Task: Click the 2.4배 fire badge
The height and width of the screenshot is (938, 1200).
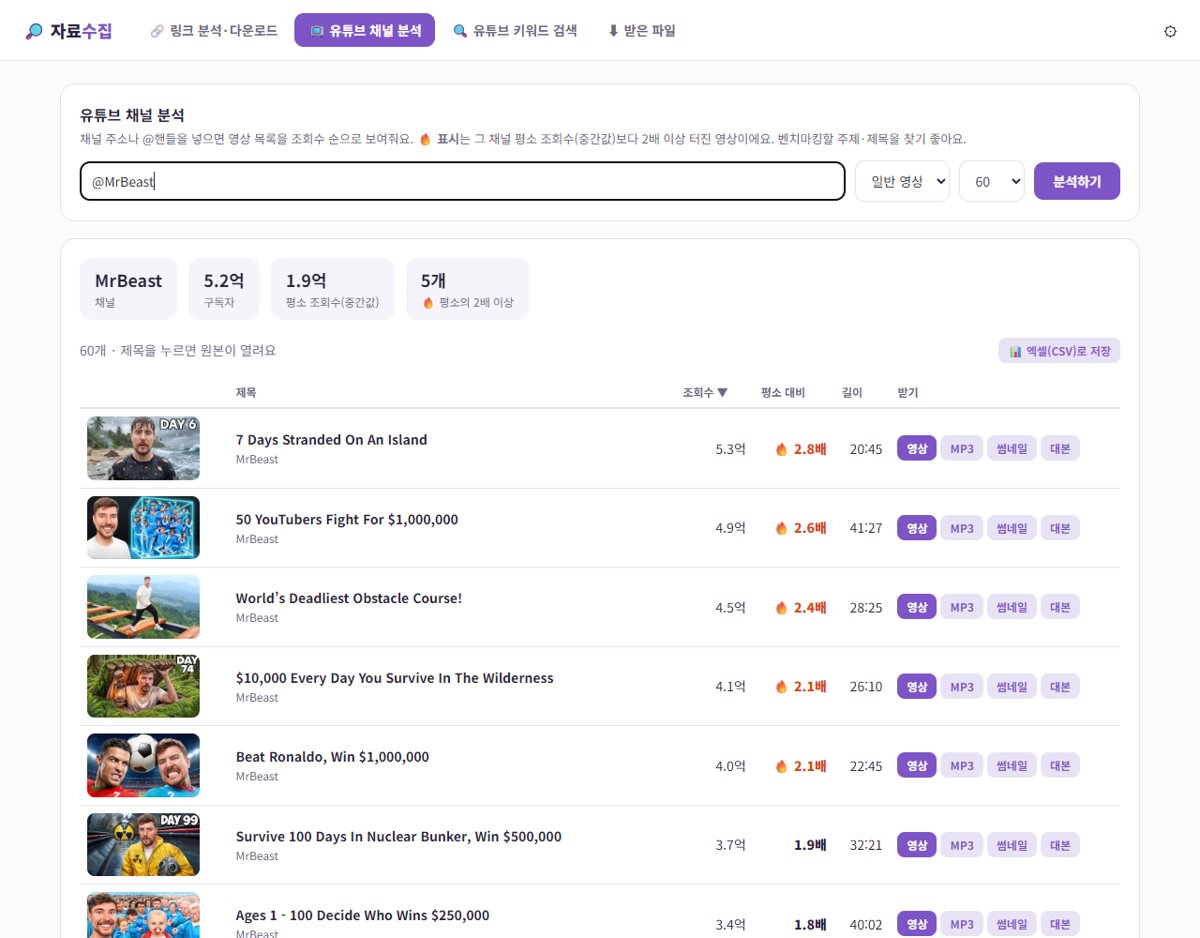Action: point(801,607)
